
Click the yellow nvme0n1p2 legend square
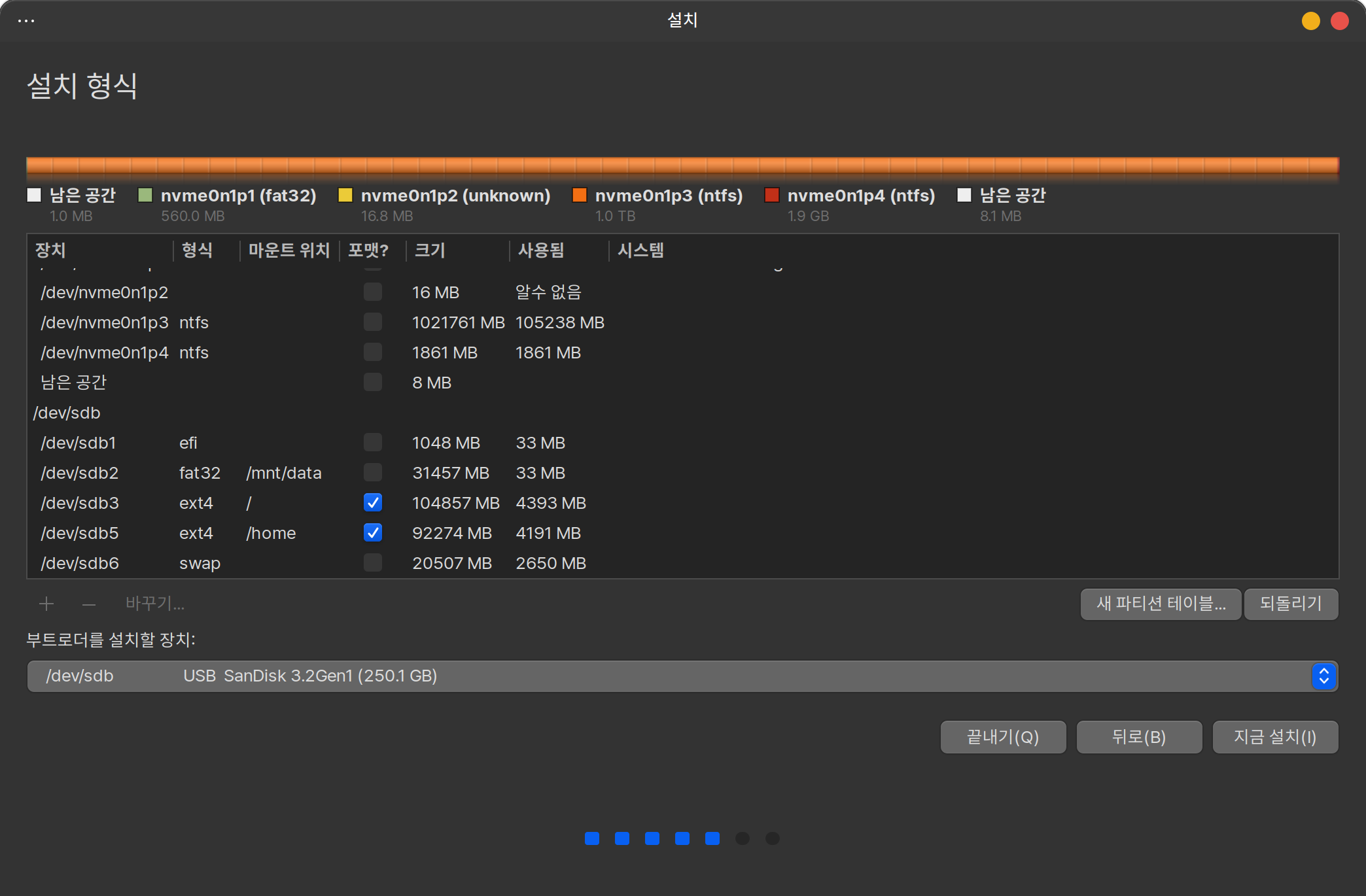click(x=345, y=195)
